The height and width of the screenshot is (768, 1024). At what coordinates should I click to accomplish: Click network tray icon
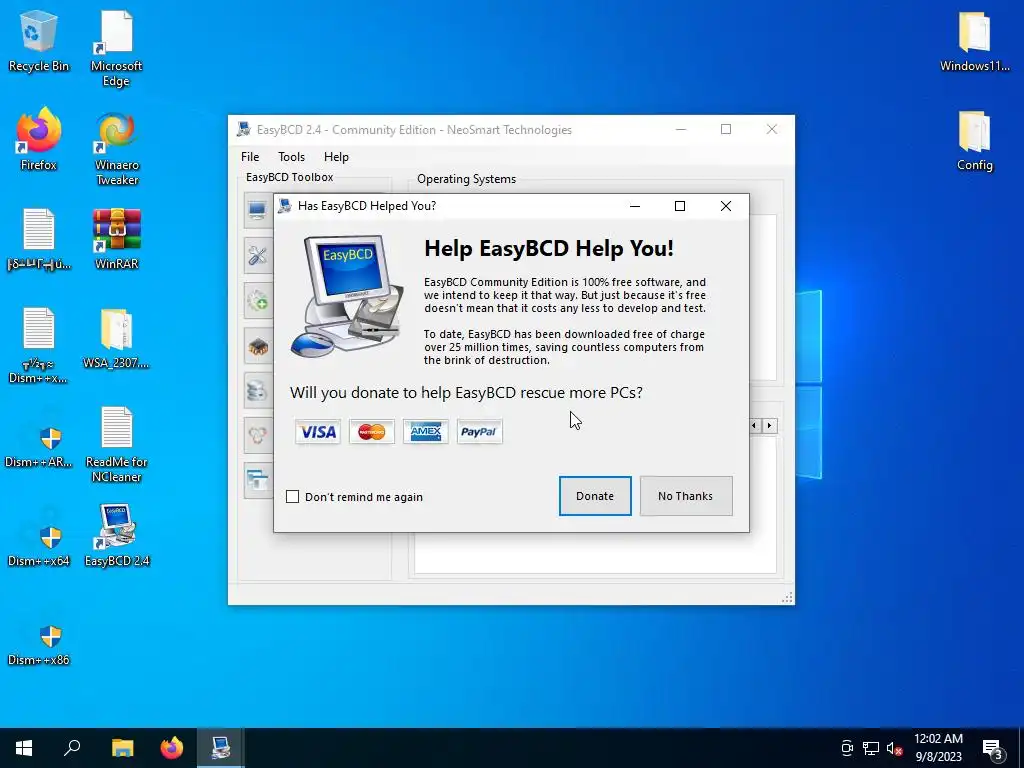[x=871, y=748]
